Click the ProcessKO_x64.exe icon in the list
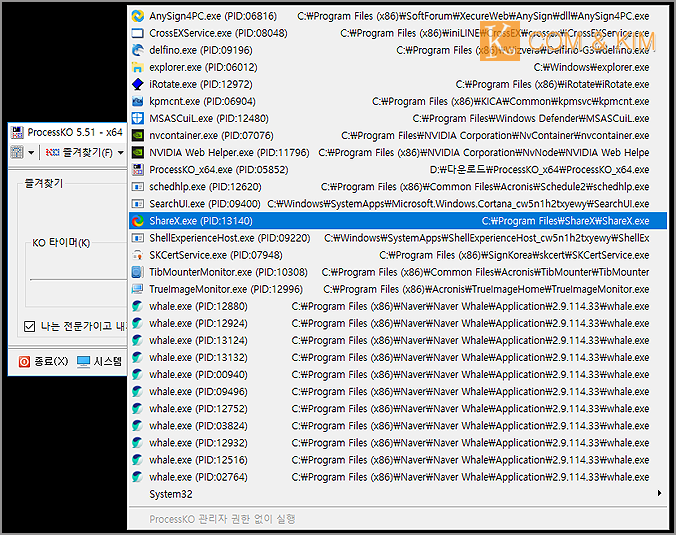The width and height of the screenshot is (676, 535). pyautogui.click(x=138, y=169)
